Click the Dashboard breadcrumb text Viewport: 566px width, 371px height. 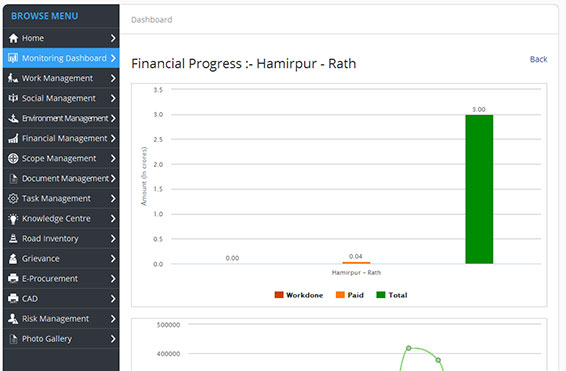click(152, 20)
